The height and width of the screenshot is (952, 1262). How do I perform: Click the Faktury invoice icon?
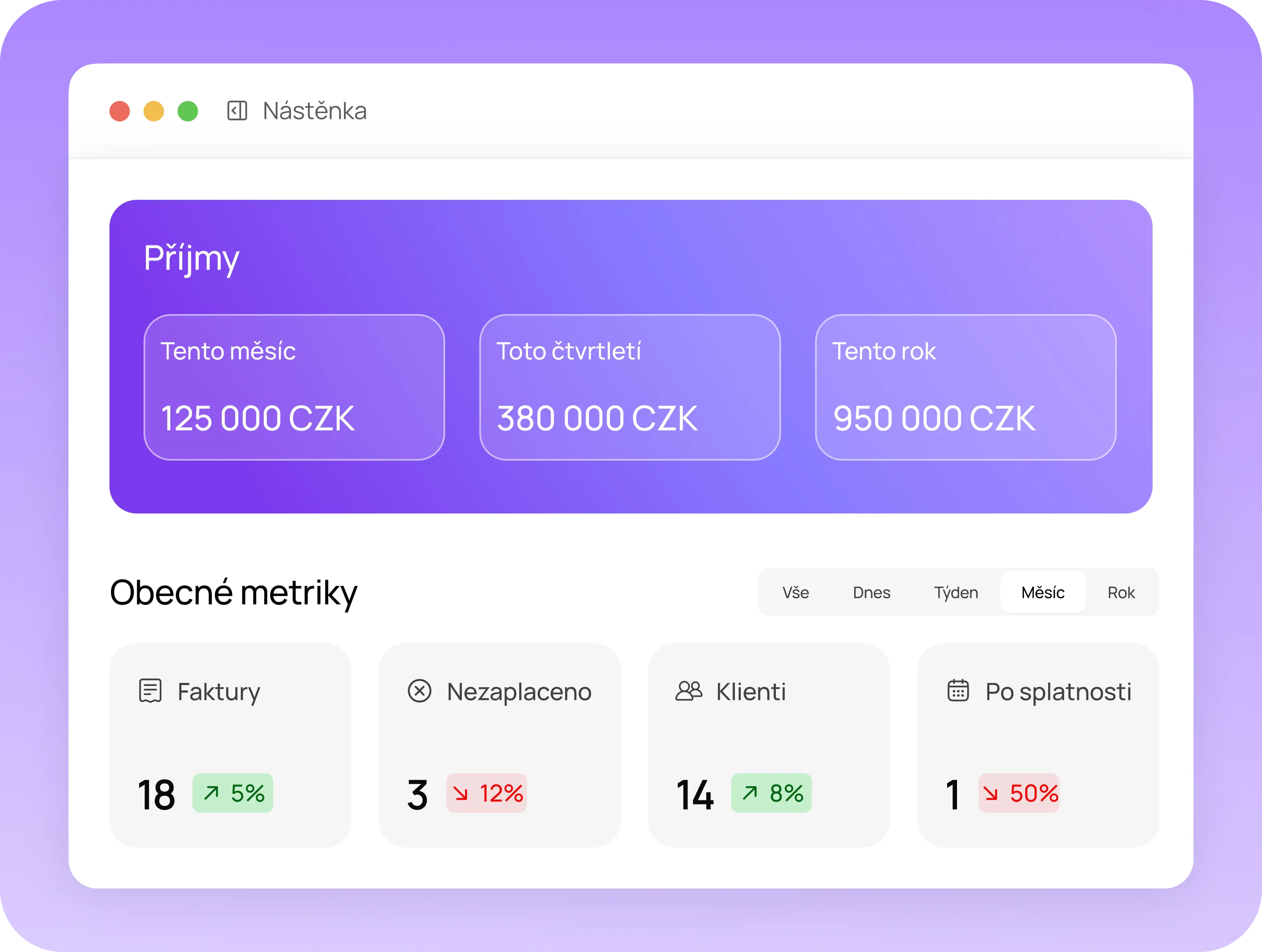(x=151, y=691)
